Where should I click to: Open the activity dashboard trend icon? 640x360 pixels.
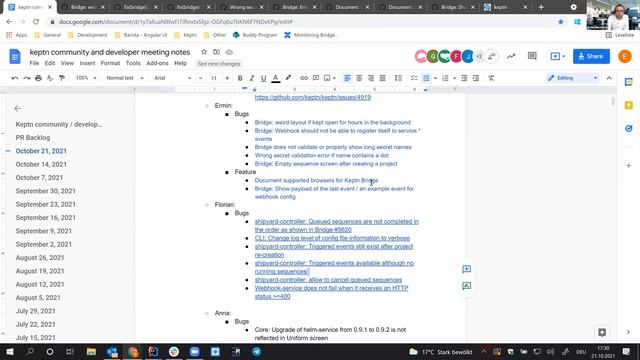coord(511,56)
